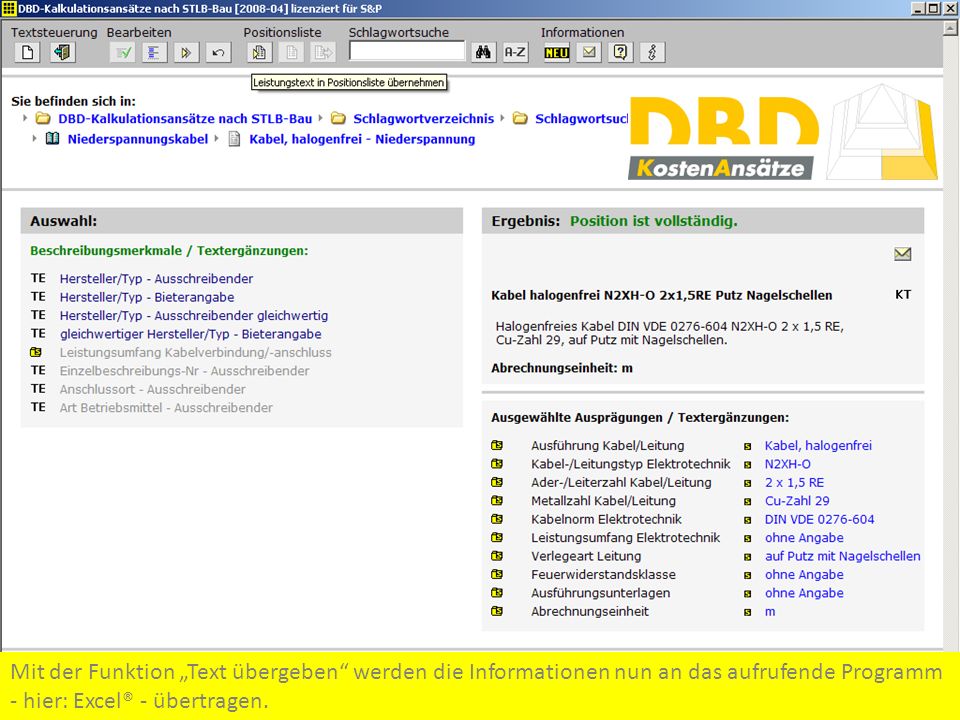This screenshot has height=720, width=960.
Task: Click the DIN VDE 0276-604 value link
Action: point(819,519)
